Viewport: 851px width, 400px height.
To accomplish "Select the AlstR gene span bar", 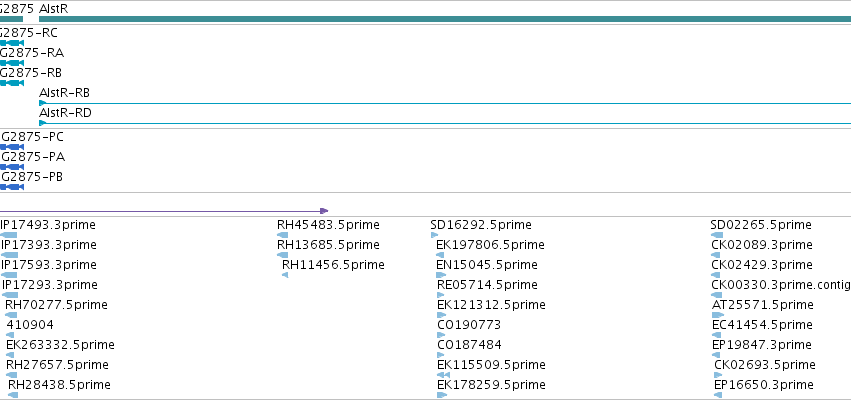I will [x=445, y=19].
